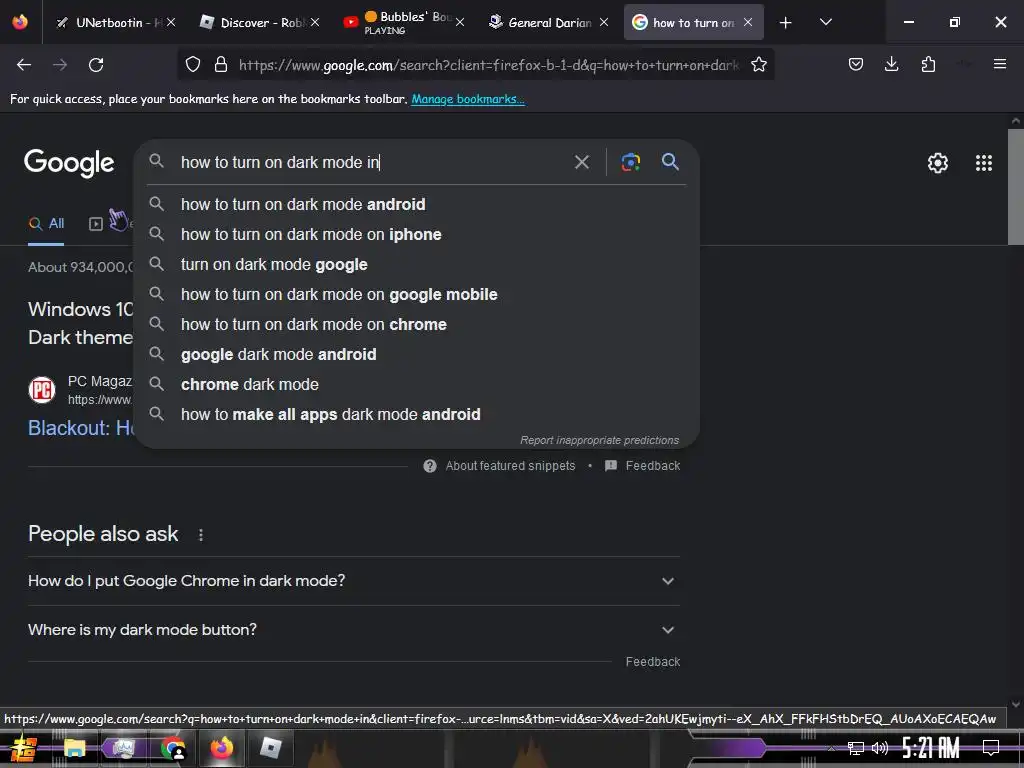Click Manage bookmarks link
Screen dimensions: 1024x768
[468, 99]
